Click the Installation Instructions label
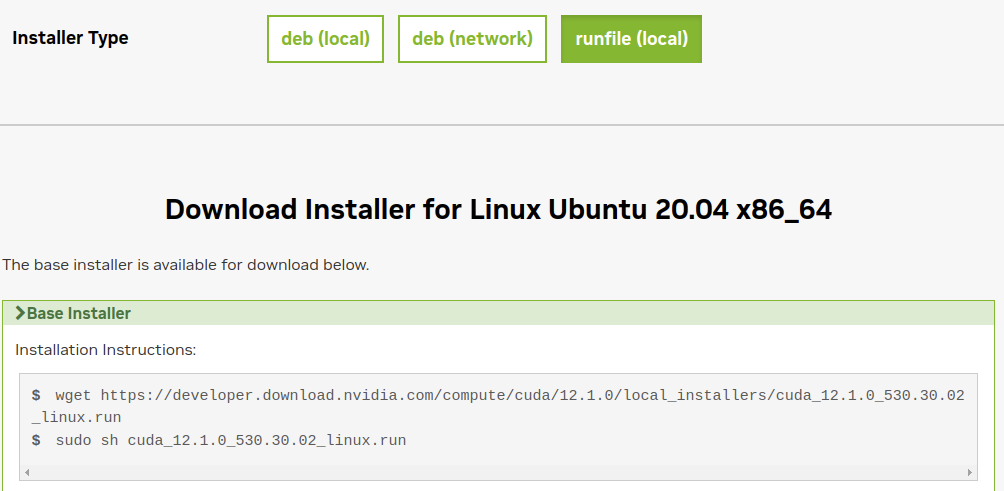 pos(106,350)
